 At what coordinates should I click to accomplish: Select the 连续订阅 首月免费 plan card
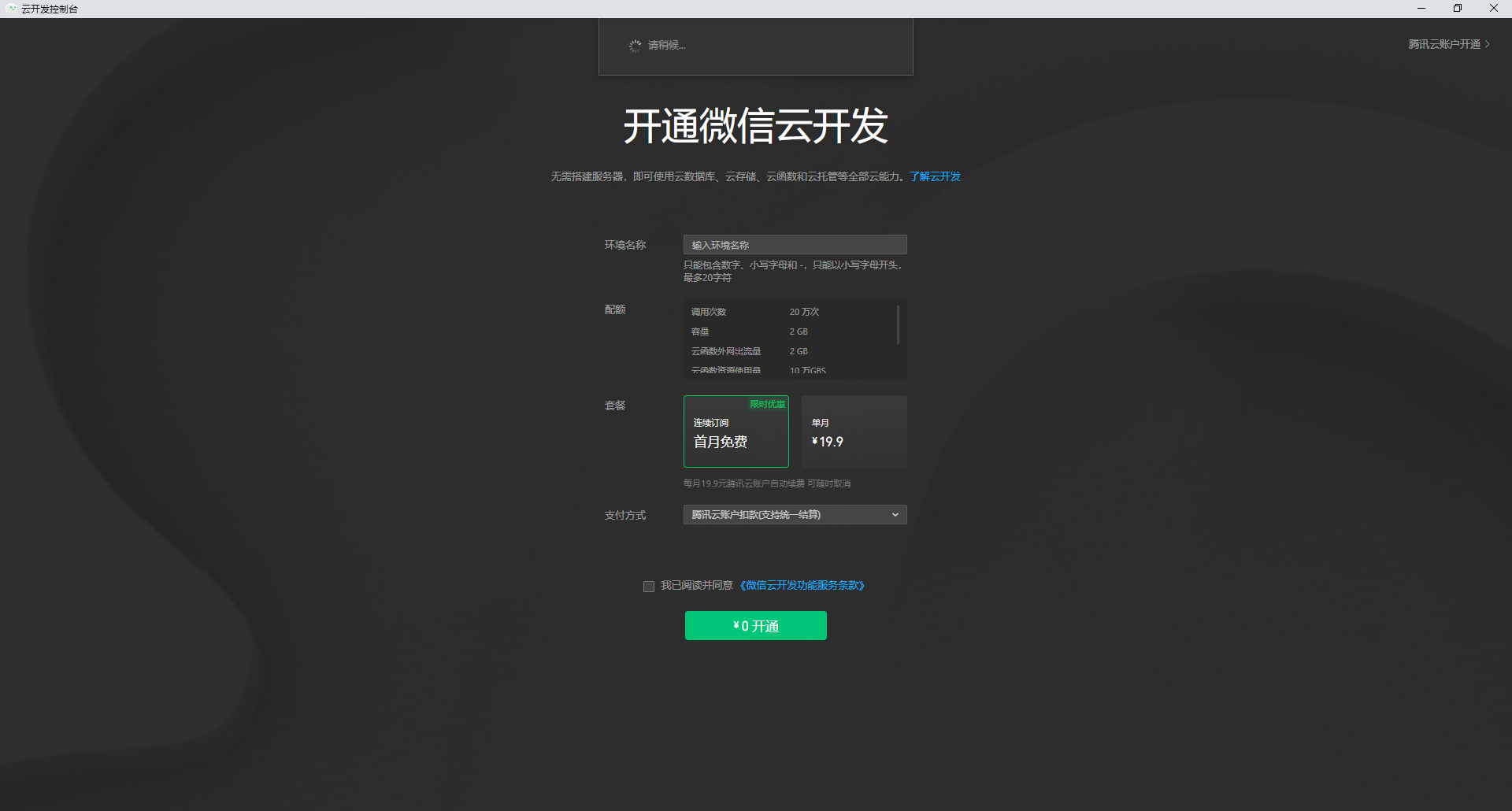[736, 431]
